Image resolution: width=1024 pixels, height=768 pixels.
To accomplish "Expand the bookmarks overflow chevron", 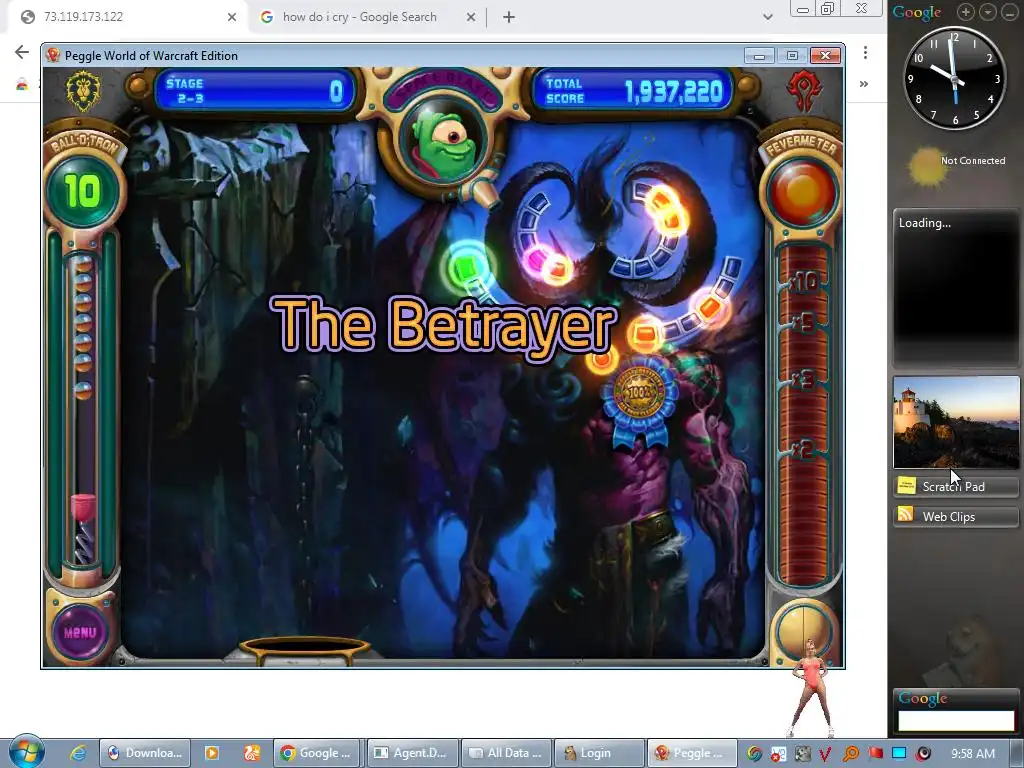I will click(x=864, y=84).
